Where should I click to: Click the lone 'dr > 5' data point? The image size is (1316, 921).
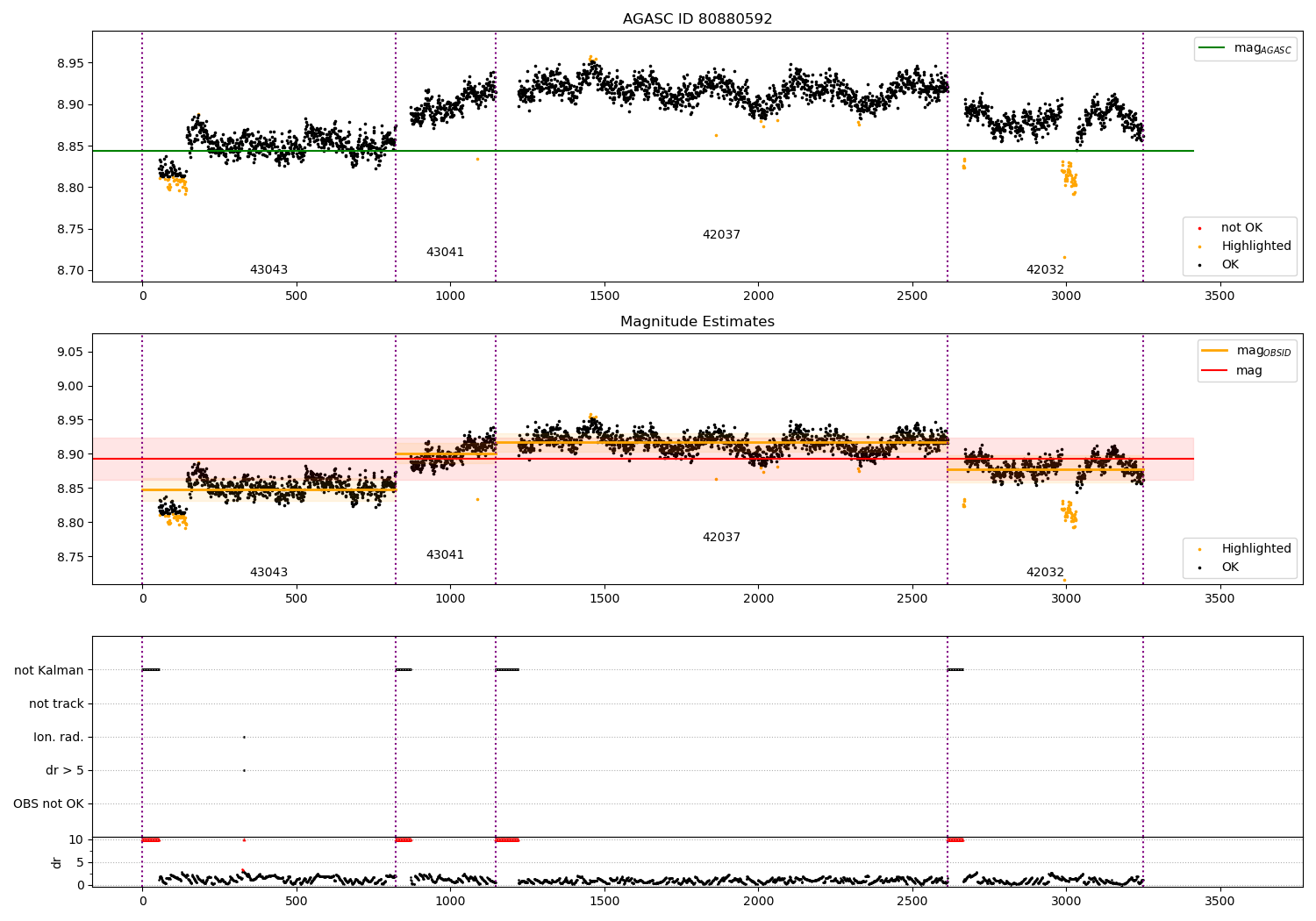point(244,770)
